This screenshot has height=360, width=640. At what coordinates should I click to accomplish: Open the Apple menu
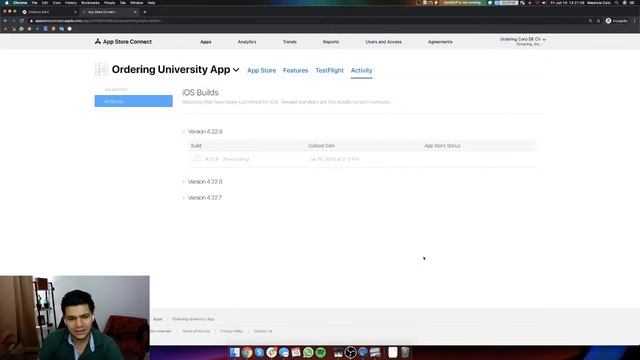coord(7,2)
